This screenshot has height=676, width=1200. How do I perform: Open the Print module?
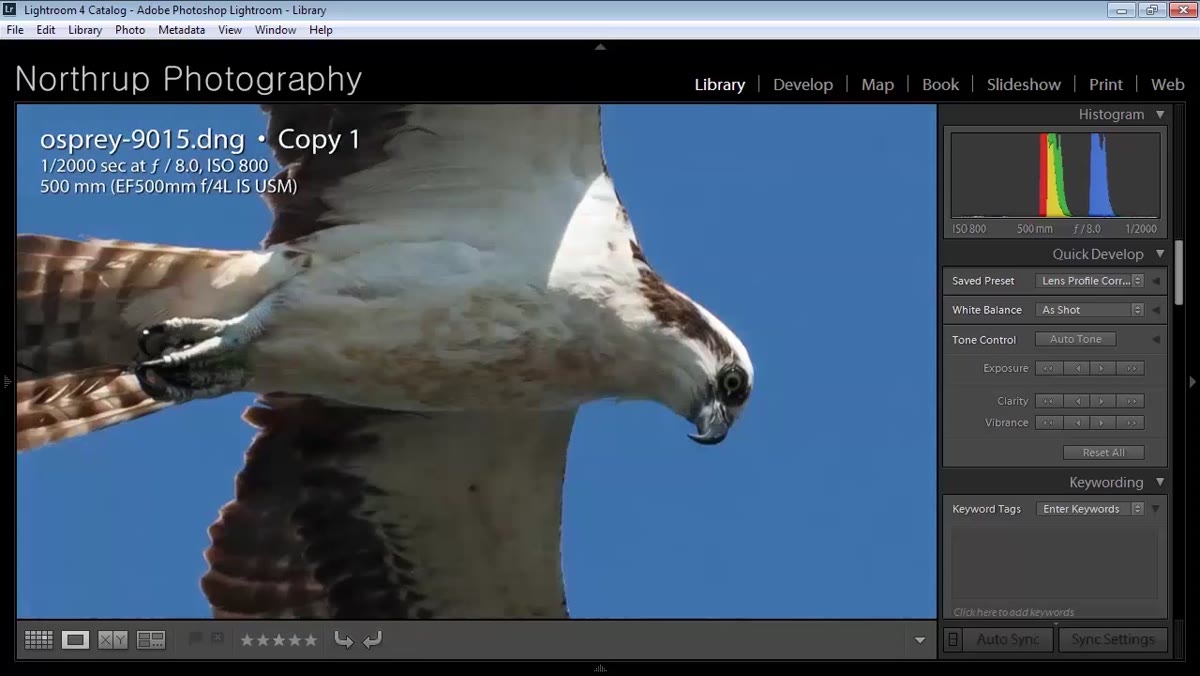click(x=1106, y=85)
